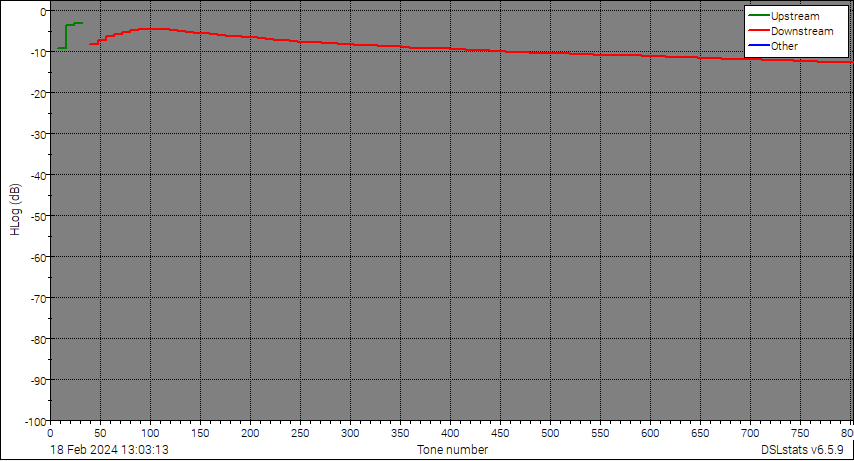Click the Downstream legend entry

[x=791, y=31]
